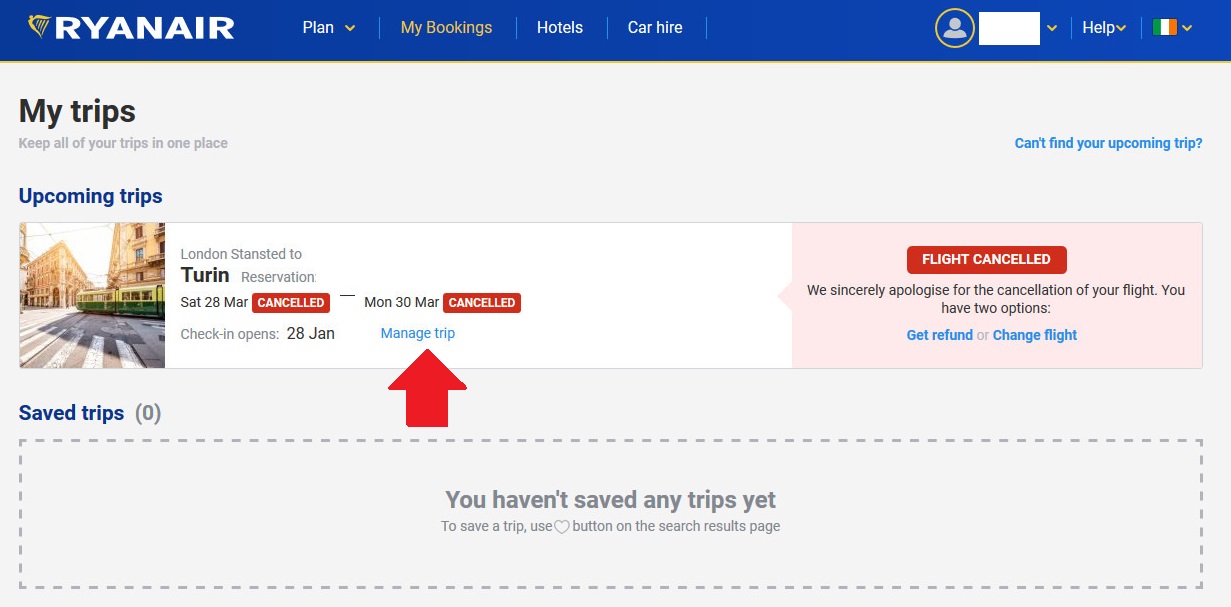Click the red FLIGHT CANCELLED badge
This screenshot has width=1231, height=607.
(986, 259)
